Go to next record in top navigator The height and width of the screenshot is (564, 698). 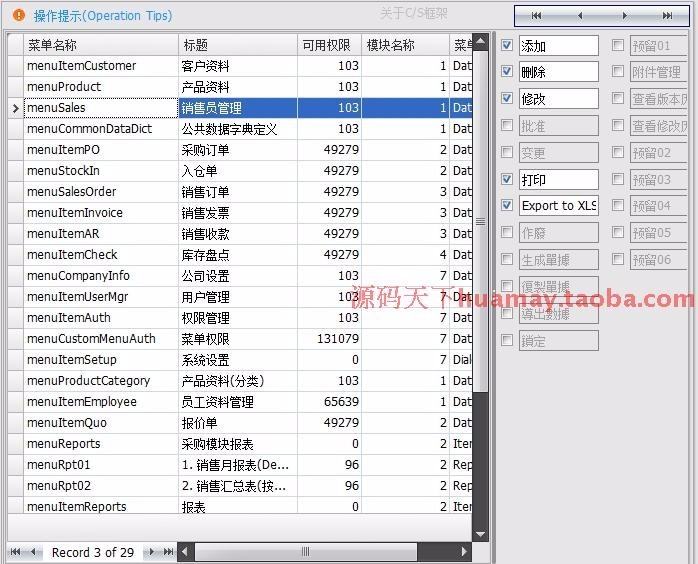(x=624, y=16)
